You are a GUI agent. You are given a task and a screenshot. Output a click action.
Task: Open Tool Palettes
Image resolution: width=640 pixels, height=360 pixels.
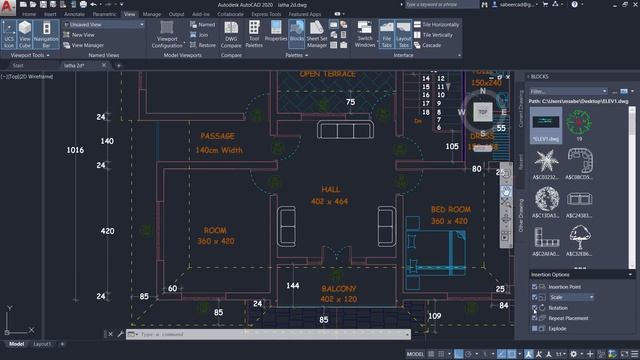point(254,35)
